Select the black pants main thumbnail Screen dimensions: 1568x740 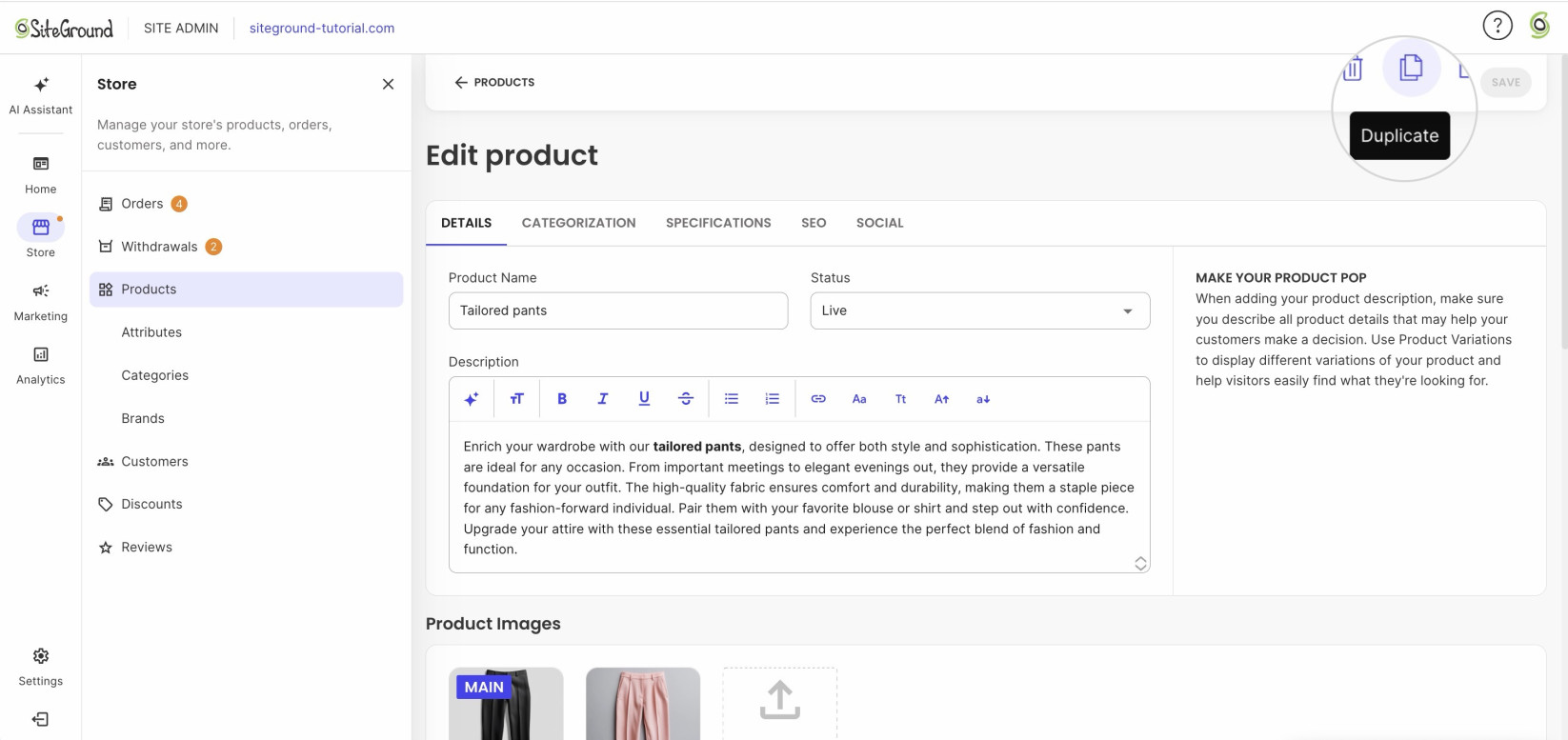coord(506,704)
